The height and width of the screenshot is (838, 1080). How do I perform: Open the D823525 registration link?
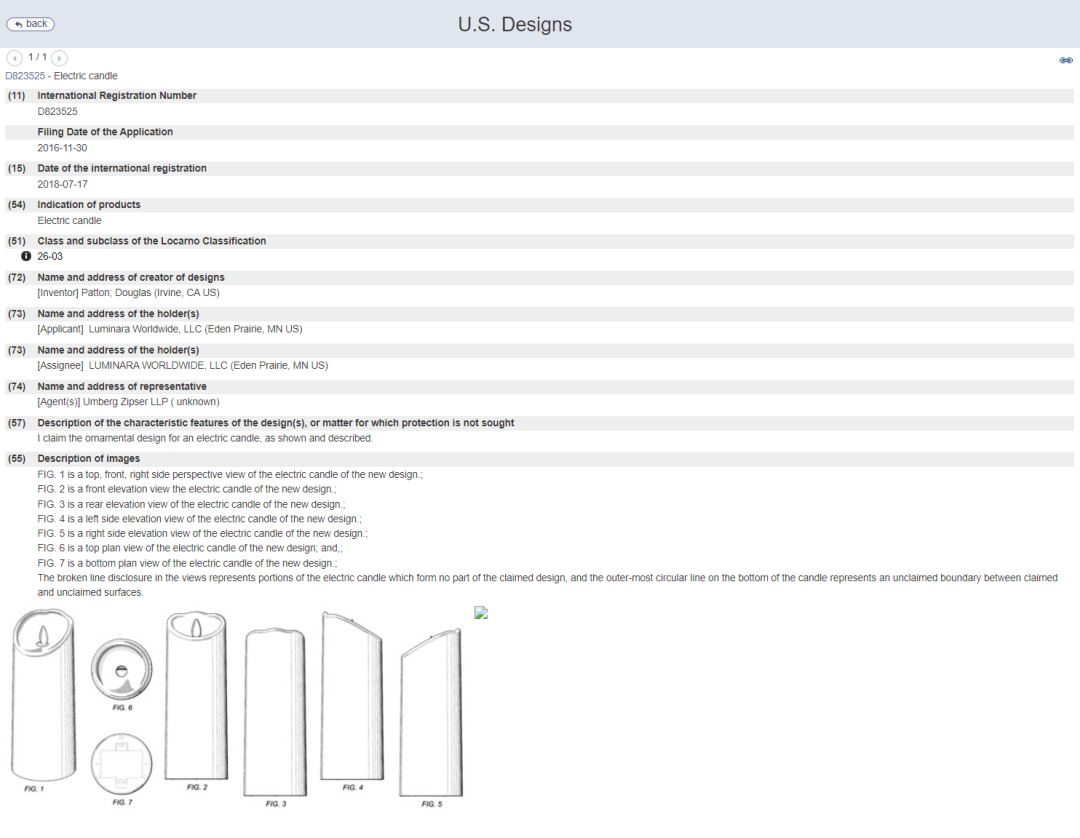point(25,76)
